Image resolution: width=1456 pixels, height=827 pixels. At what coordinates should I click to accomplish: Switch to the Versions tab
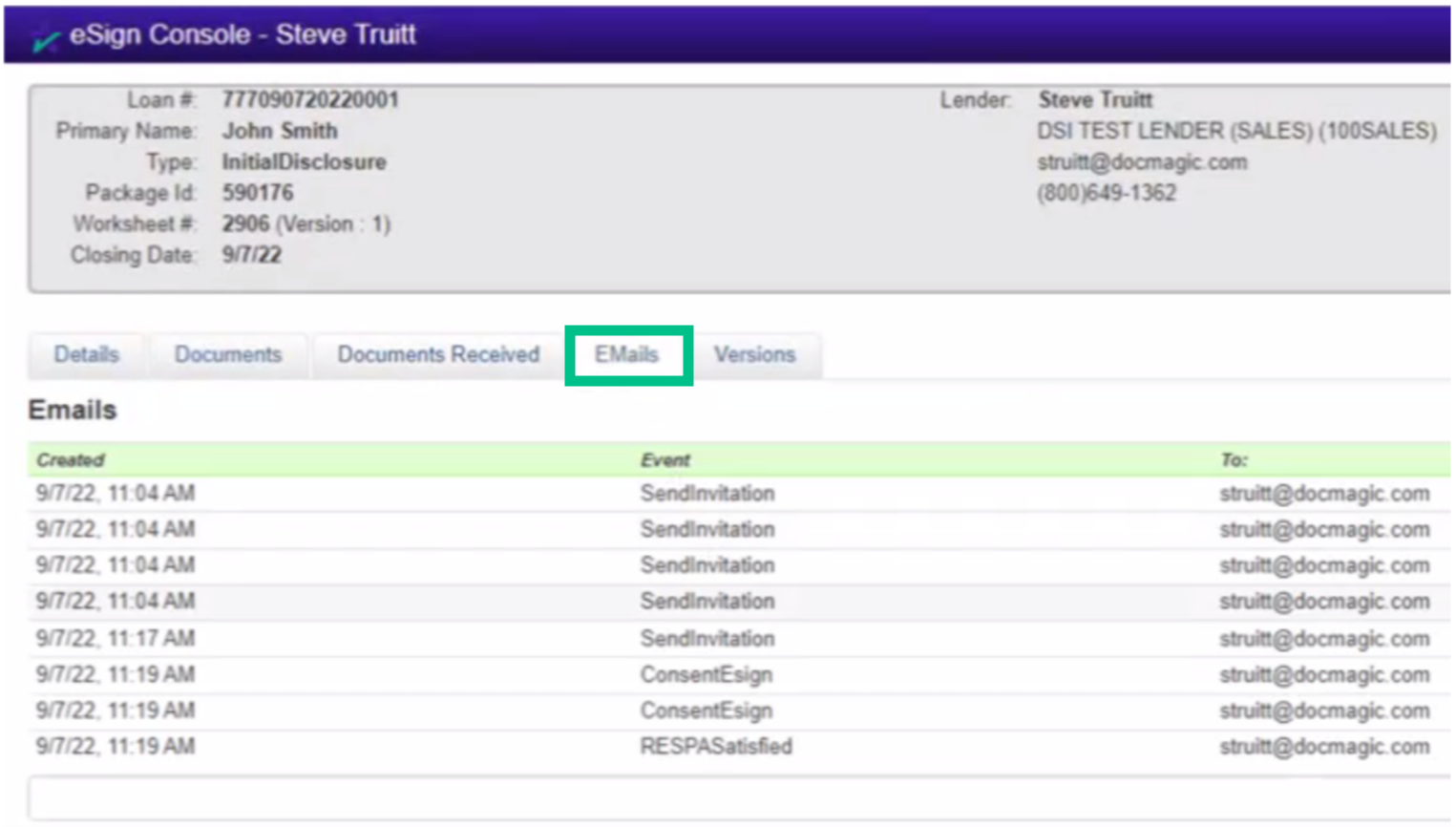coord(754,354)
